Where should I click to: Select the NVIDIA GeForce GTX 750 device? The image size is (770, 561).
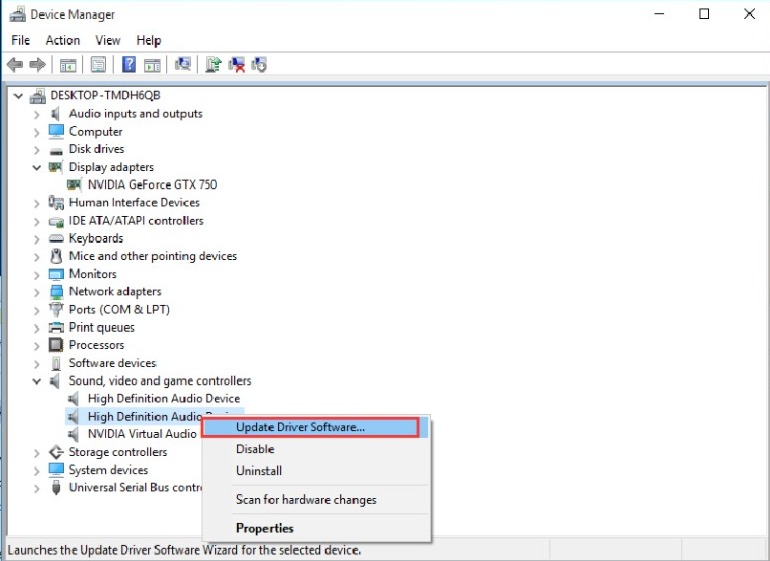tap(152, 185)
